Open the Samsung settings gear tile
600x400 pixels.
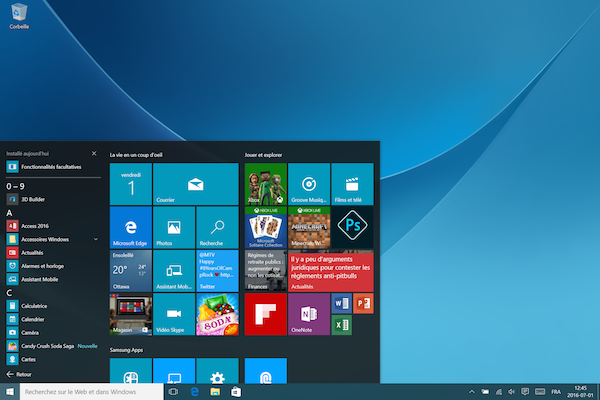[217, 371]
